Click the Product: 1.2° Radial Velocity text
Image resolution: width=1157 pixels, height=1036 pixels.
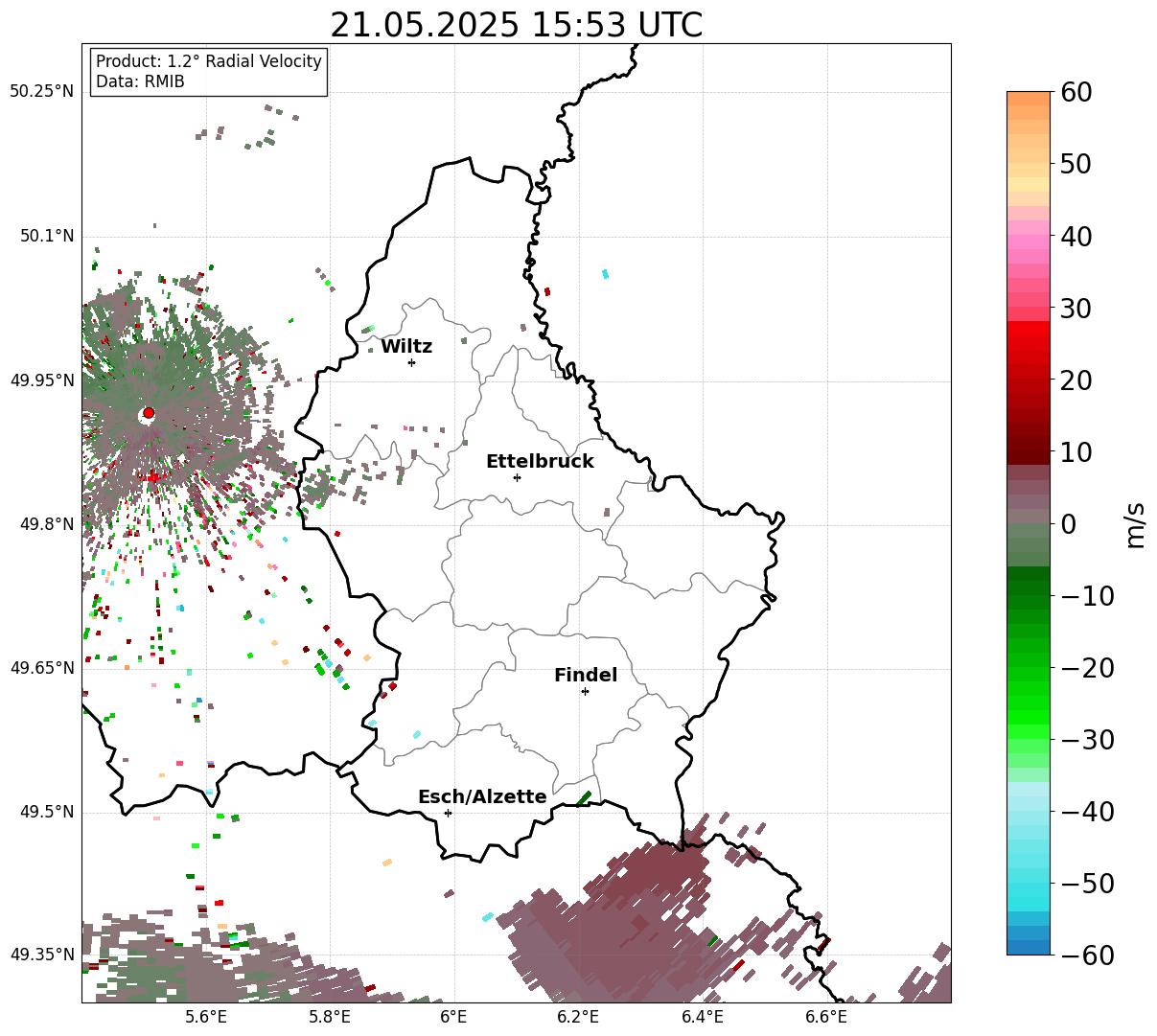(x=209, y=61)
